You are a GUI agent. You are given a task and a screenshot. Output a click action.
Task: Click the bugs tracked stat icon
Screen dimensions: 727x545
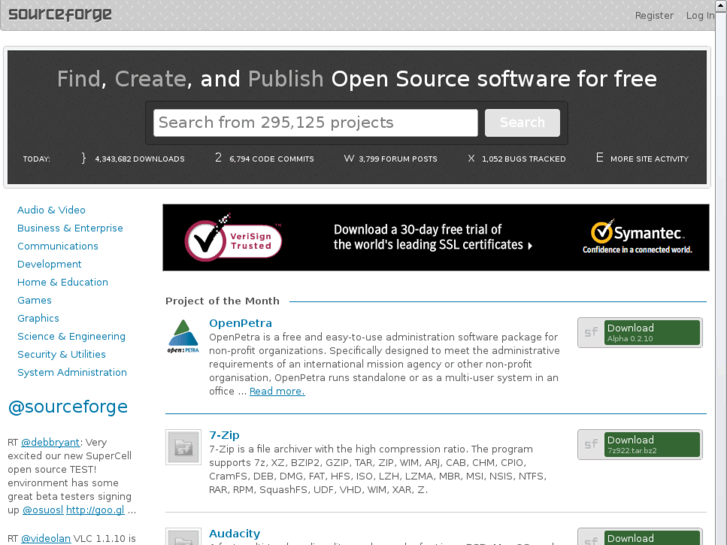coord(471,158)
